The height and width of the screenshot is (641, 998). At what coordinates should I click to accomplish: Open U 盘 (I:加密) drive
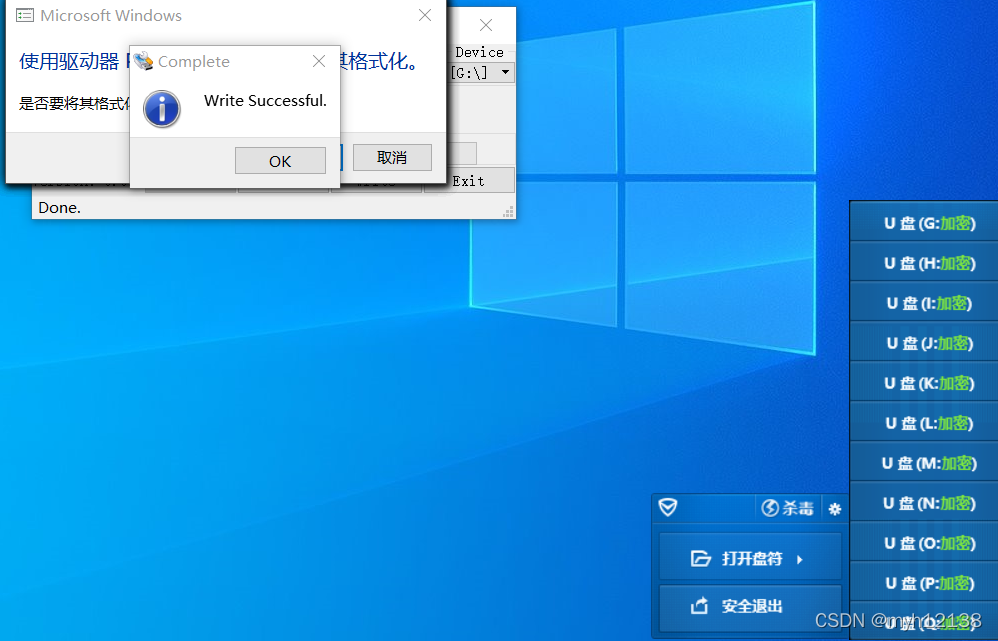pyautogui.click(x=924, y=303)
